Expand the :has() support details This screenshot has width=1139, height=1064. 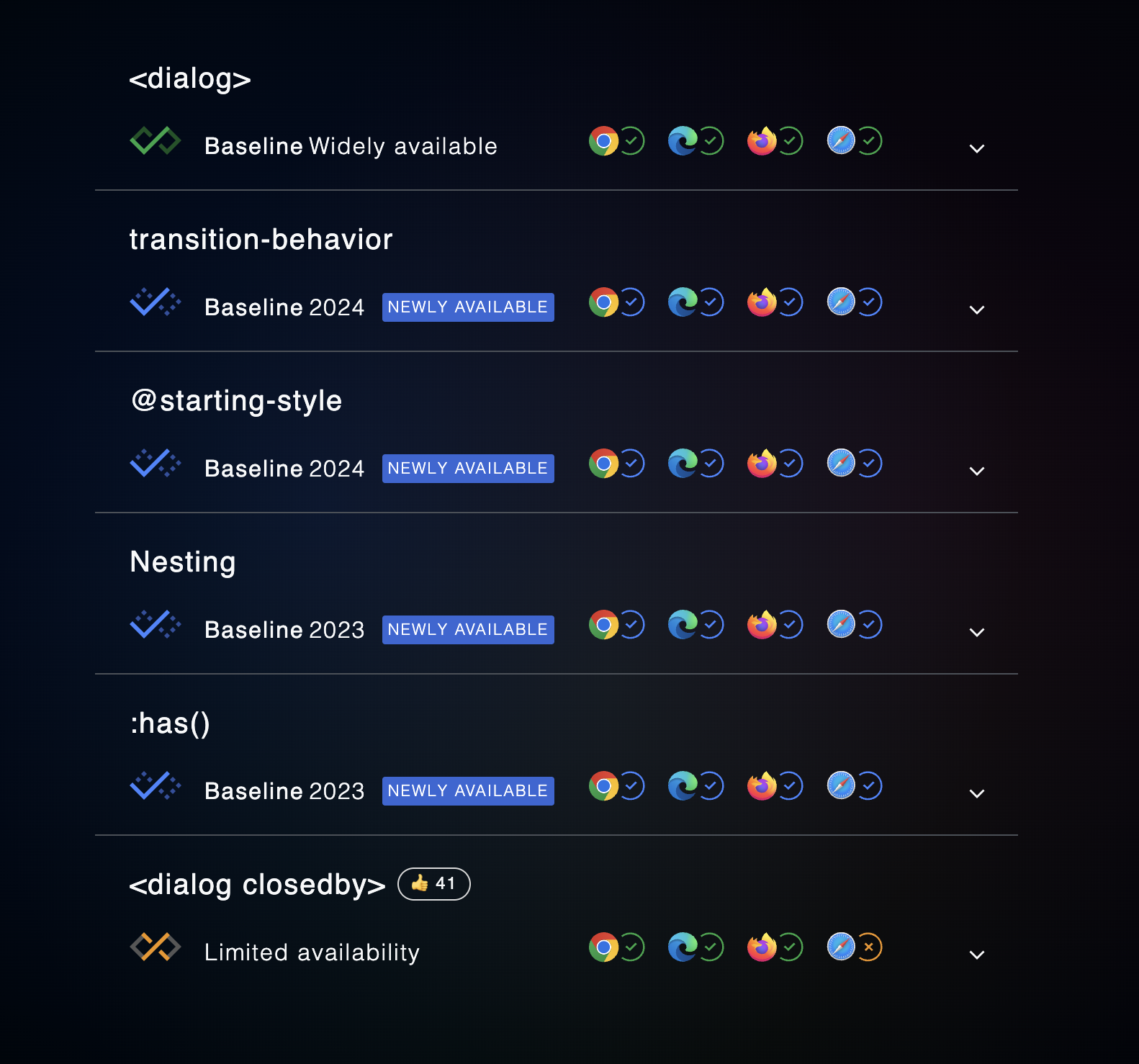coord(976,794)
